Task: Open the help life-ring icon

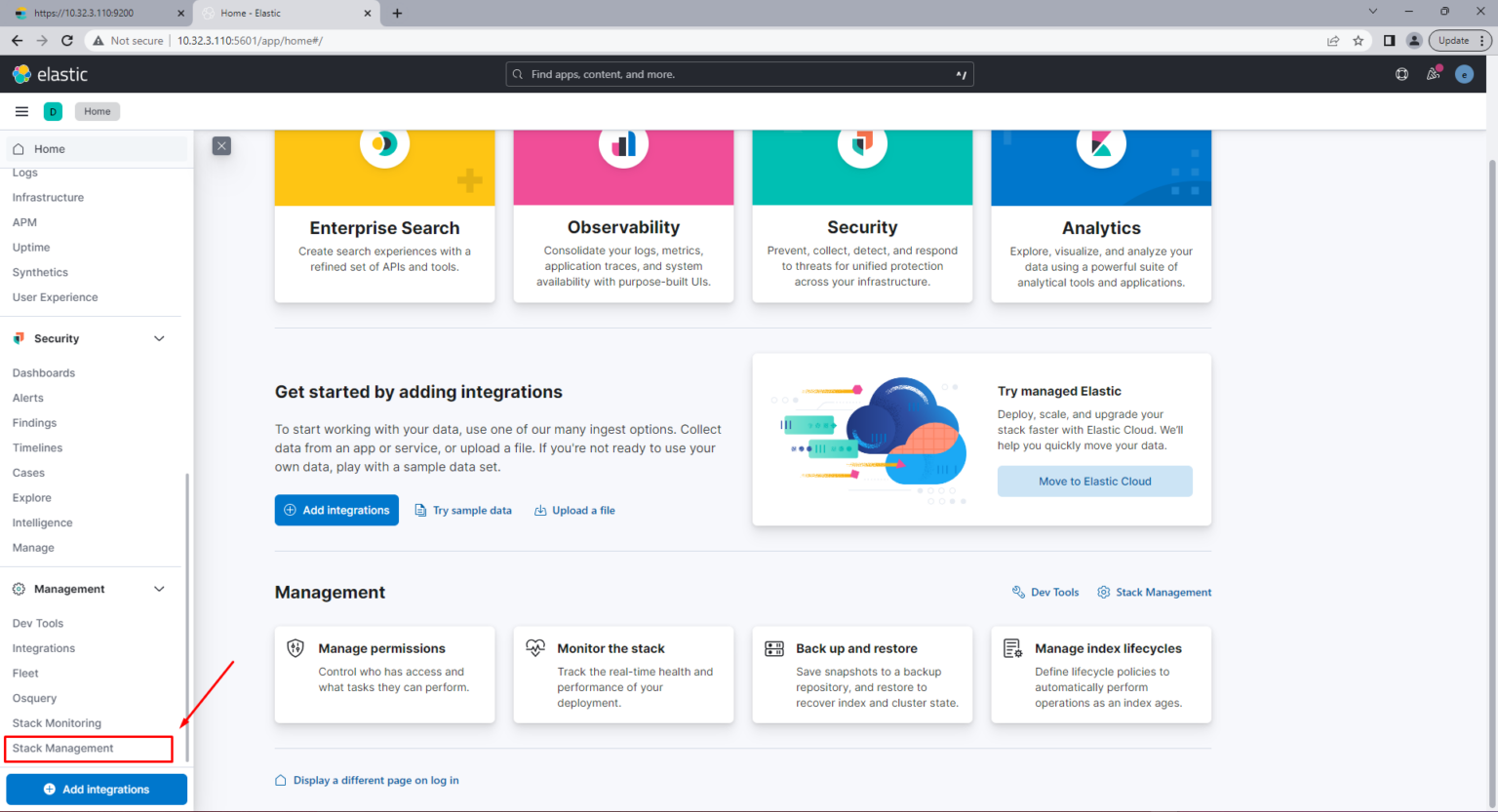Action: click(1401, 73)
